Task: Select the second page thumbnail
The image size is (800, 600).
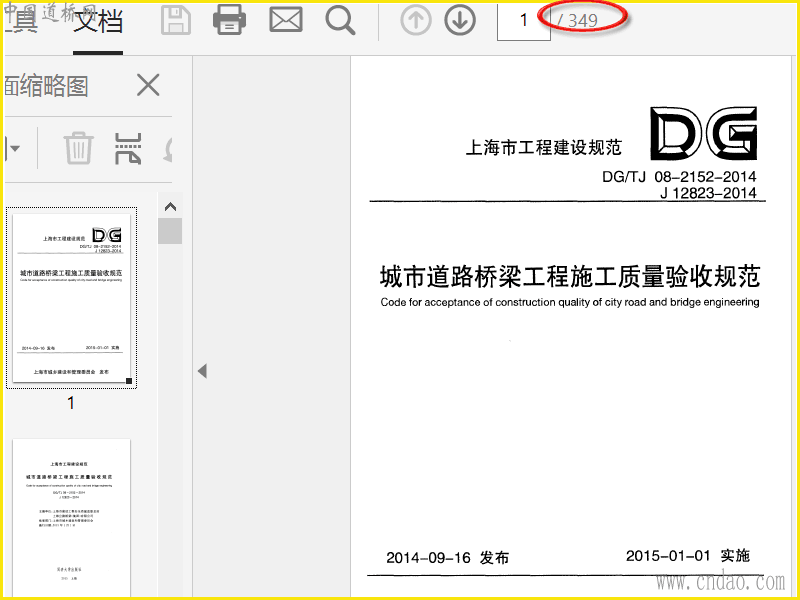Action: tap(71, 517)
